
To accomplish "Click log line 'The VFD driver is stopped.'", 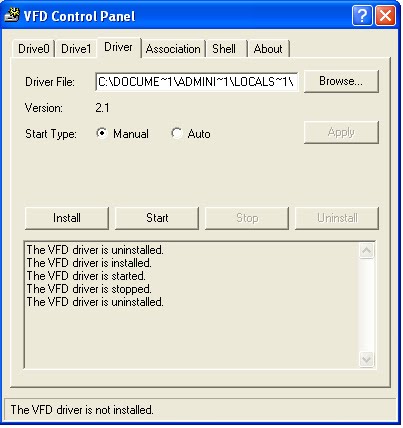I will click(89, 289).
